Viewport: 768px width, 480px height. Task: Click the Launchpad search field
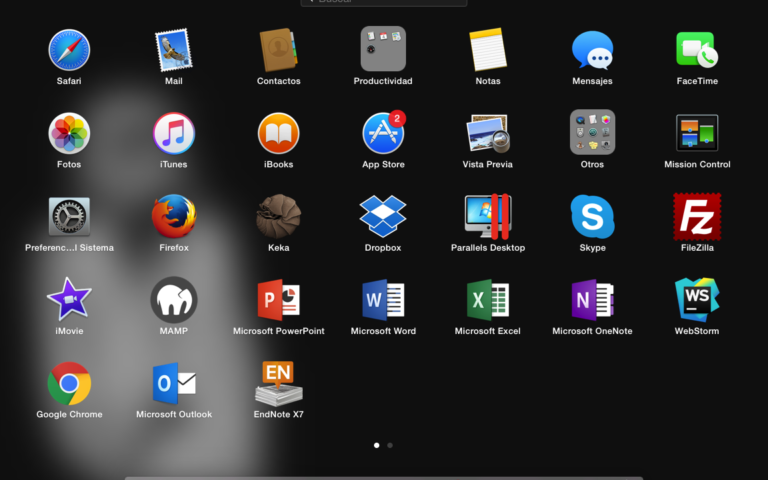[384, 2]
